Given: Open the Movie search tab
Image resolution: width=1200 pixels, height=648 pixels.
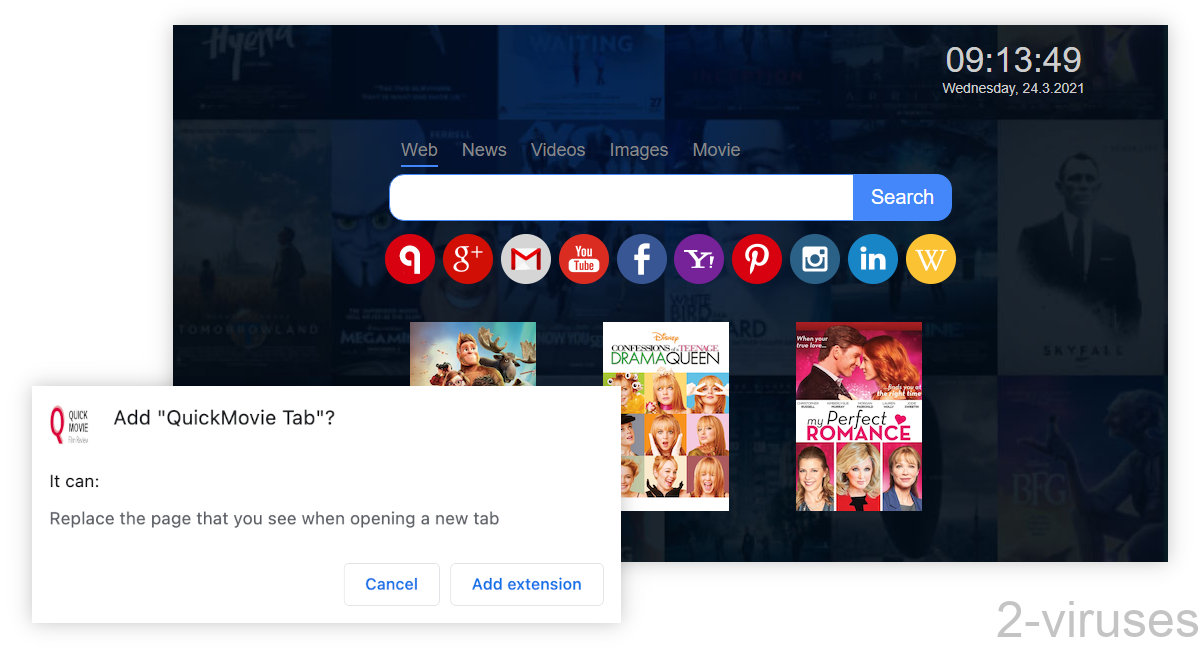Looking at the screenshot, I should tap(716, 150).
